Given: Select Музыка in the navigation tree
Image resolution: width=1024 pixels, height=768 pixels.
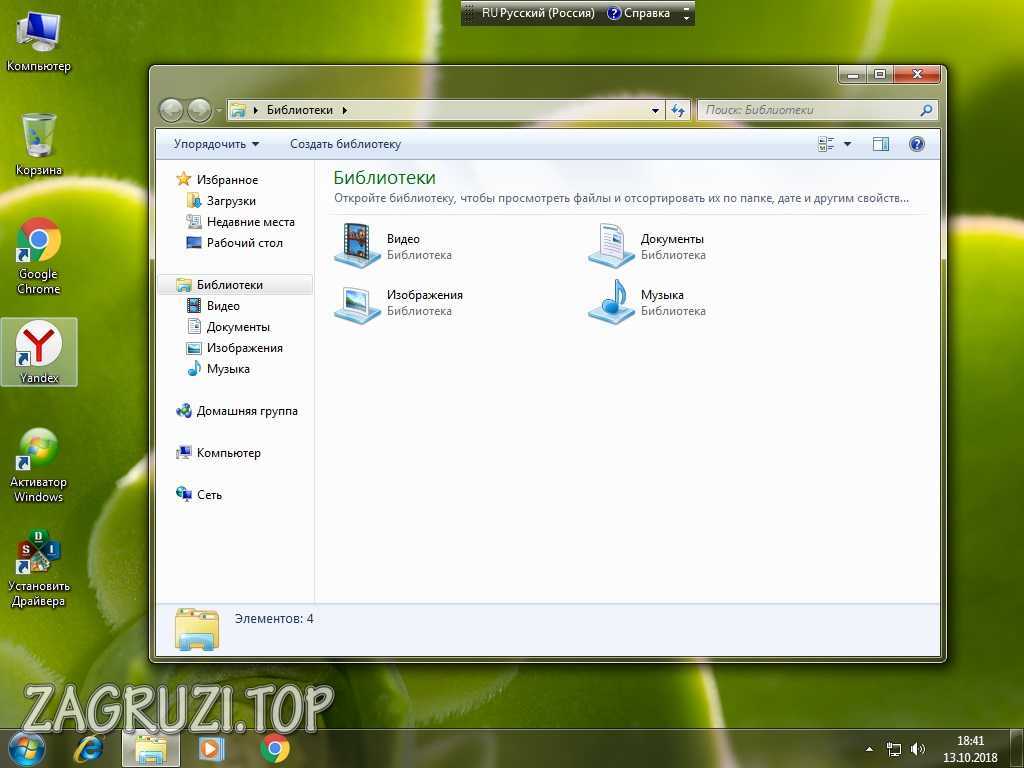Looking at the screenshot, I should tap(228, 369).
